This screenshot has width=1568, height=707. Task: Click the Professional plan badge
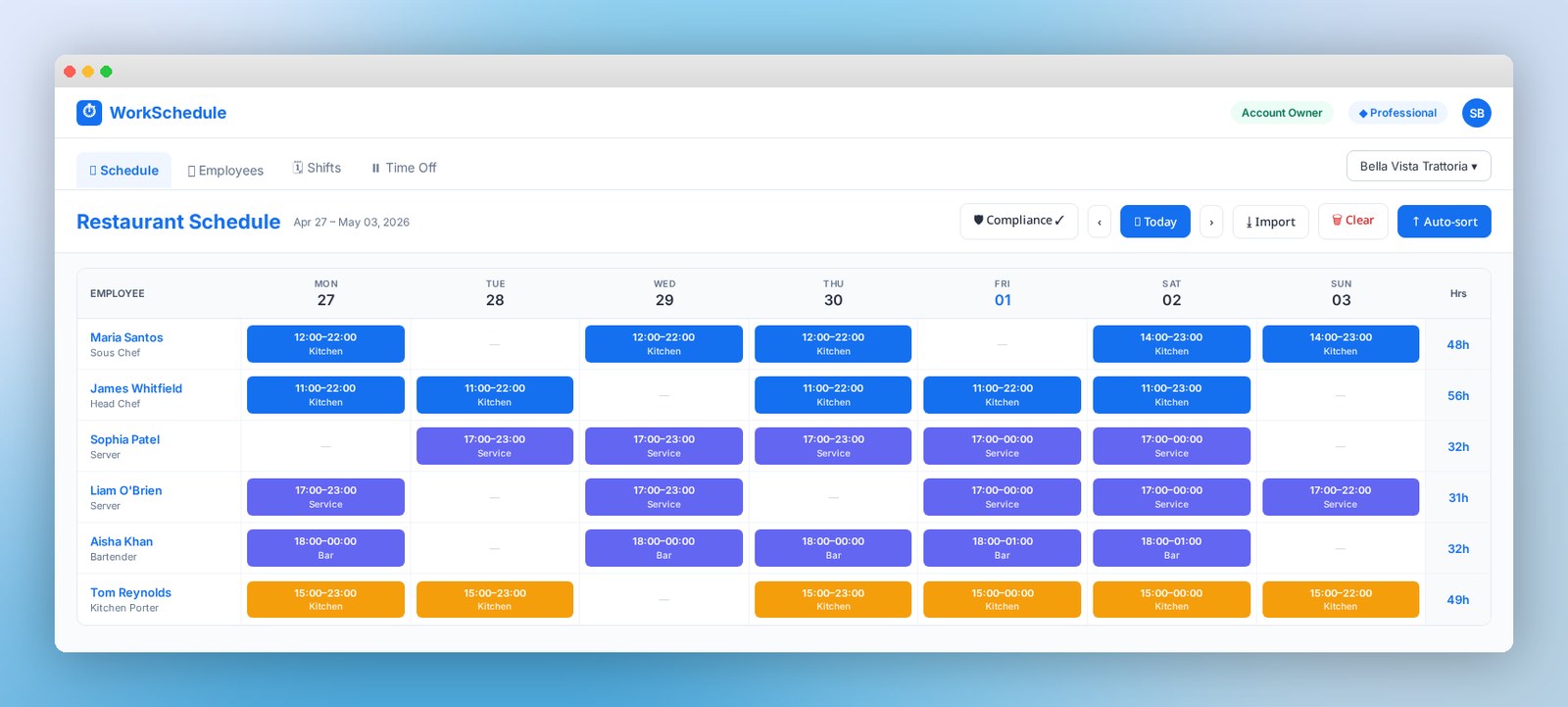click(1397, 113)
